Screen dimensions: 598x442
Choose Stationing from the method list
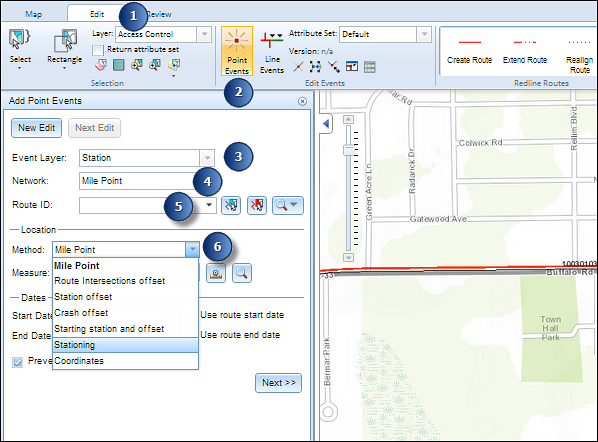pyautogui.click(x=125, y=345)
